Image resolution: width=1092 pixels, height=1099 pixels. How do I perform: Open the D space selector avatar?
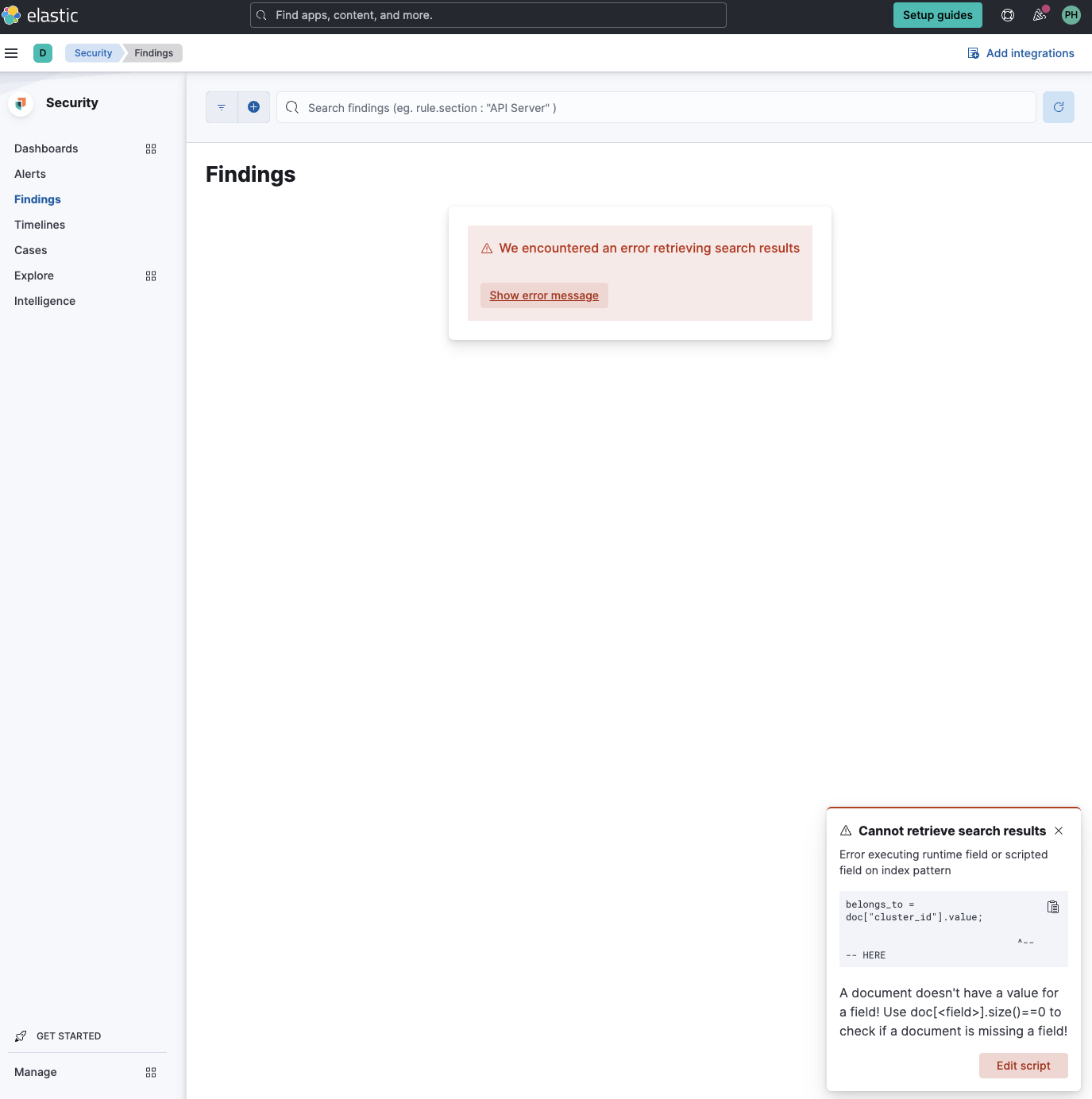[43, 53]
